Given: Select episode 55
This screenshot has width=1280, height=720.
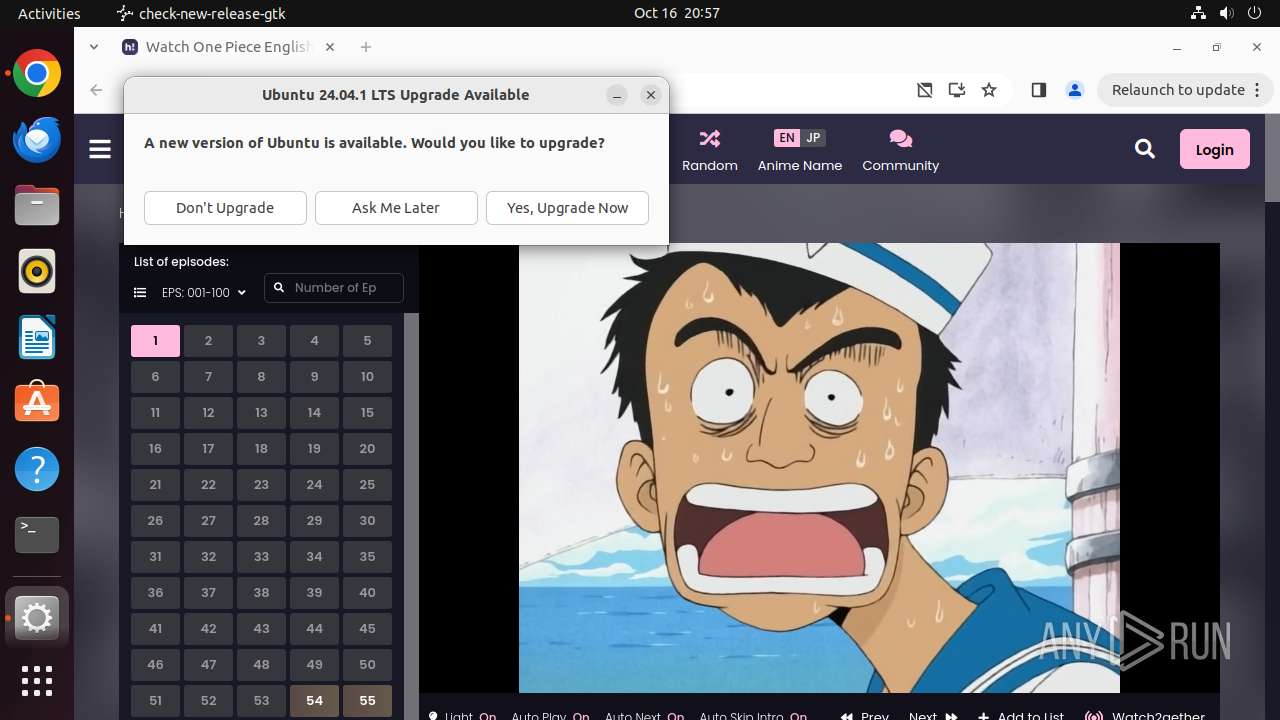Looking at the screenshot, I should coord(367,701).
